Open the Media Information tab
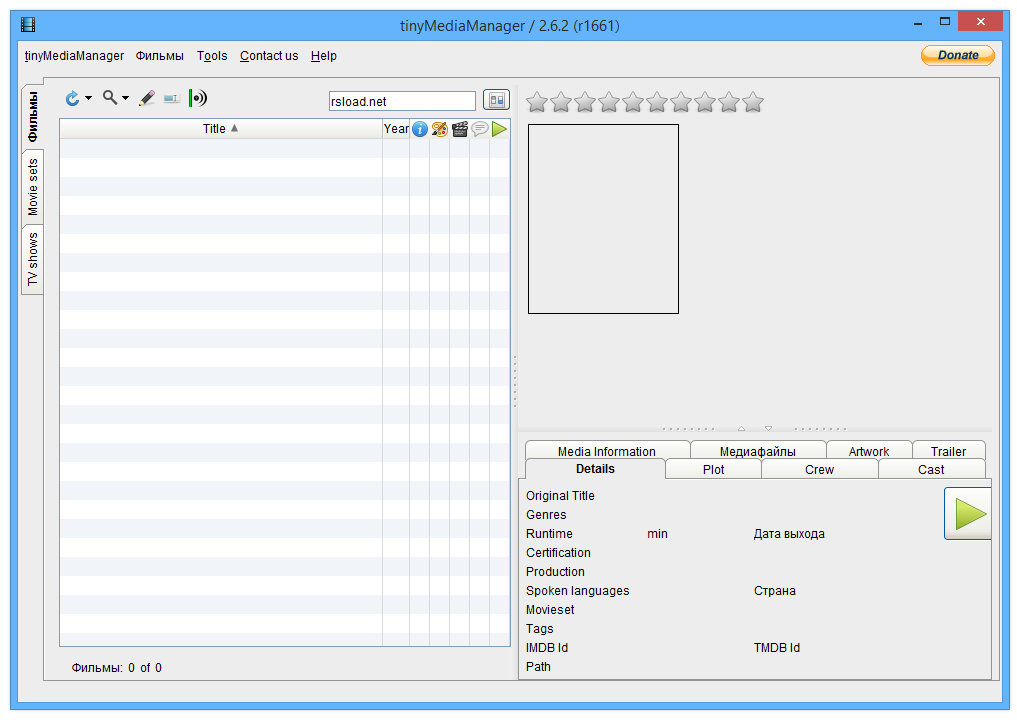This screenshot has height=723, width=1017. click(x=607, y=451)
